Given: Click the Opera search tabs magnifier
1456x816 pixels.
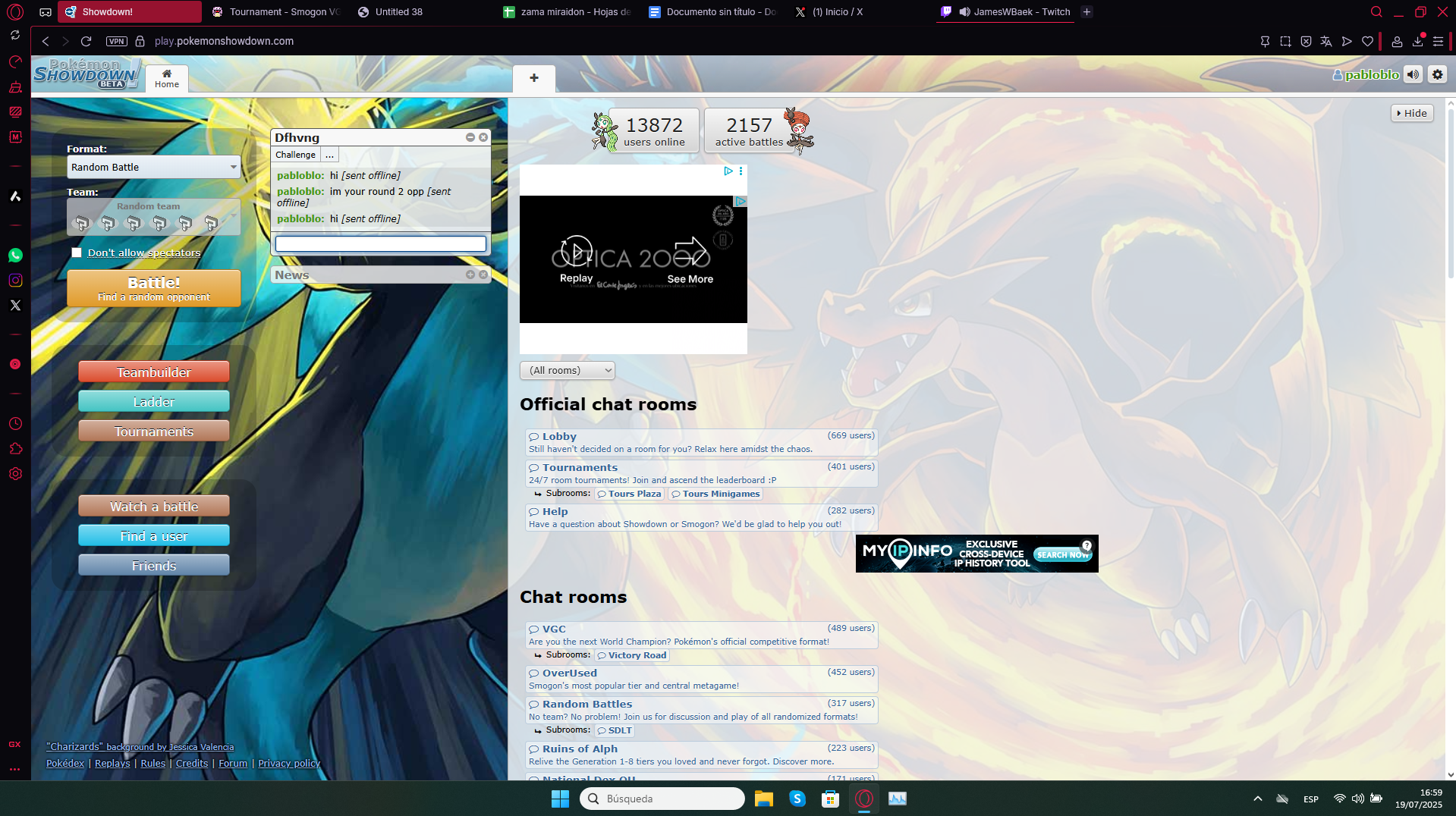Looking at the screenshot, I should (1376, 11).
